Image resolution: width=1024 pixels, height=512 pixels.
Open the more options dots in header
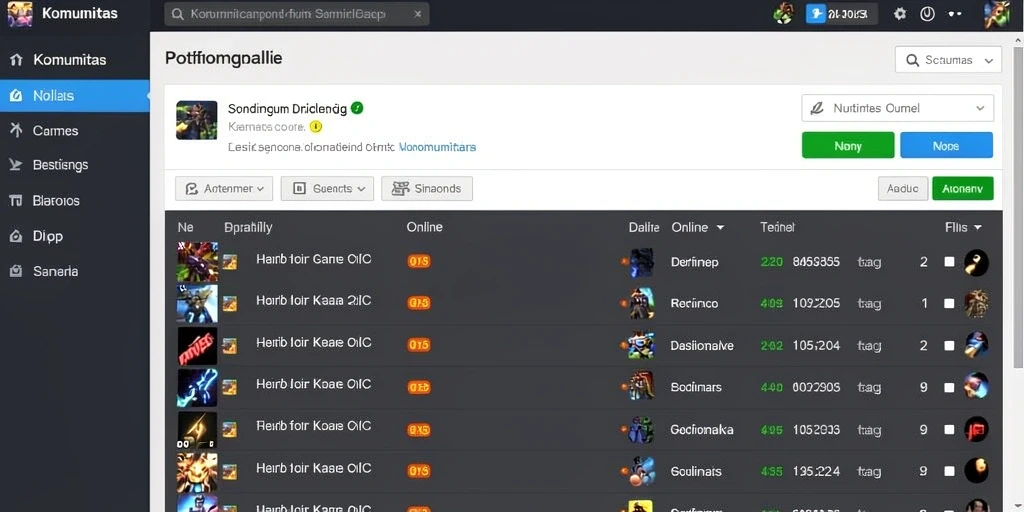point(955,14)
